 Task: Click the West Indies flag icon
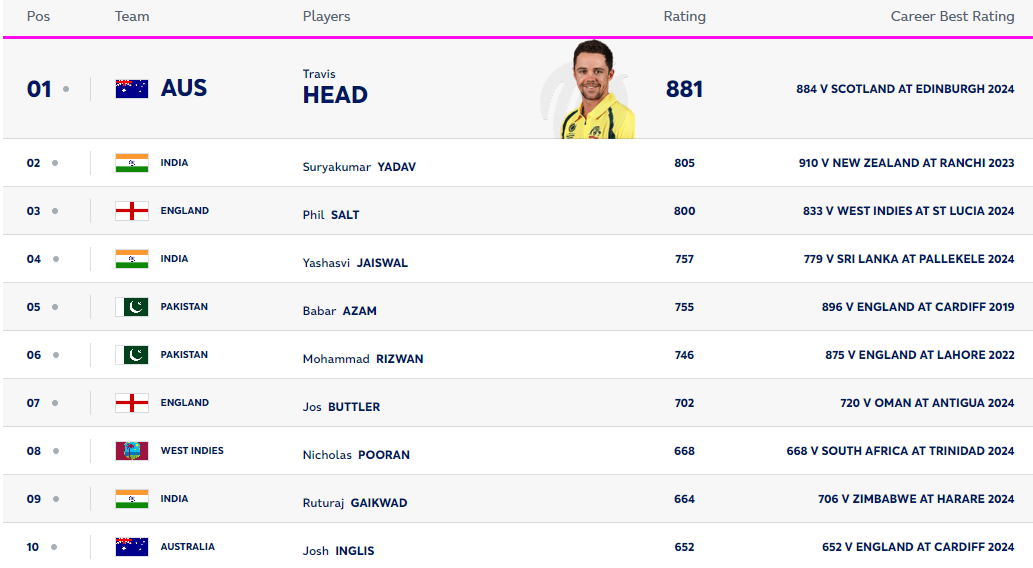132,451
